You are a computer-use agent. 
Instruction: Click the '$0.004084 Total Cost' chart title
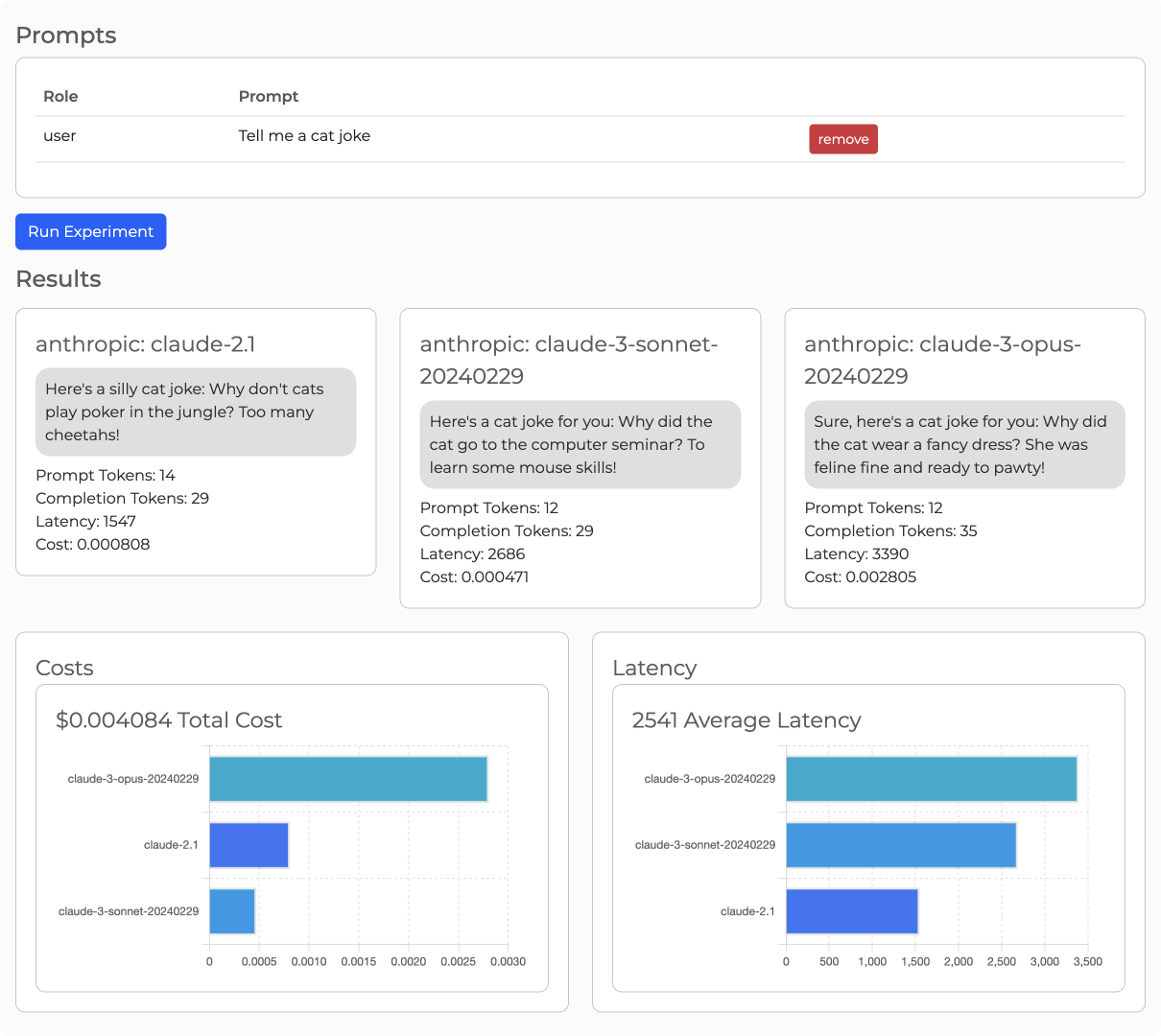pos(169,720)
